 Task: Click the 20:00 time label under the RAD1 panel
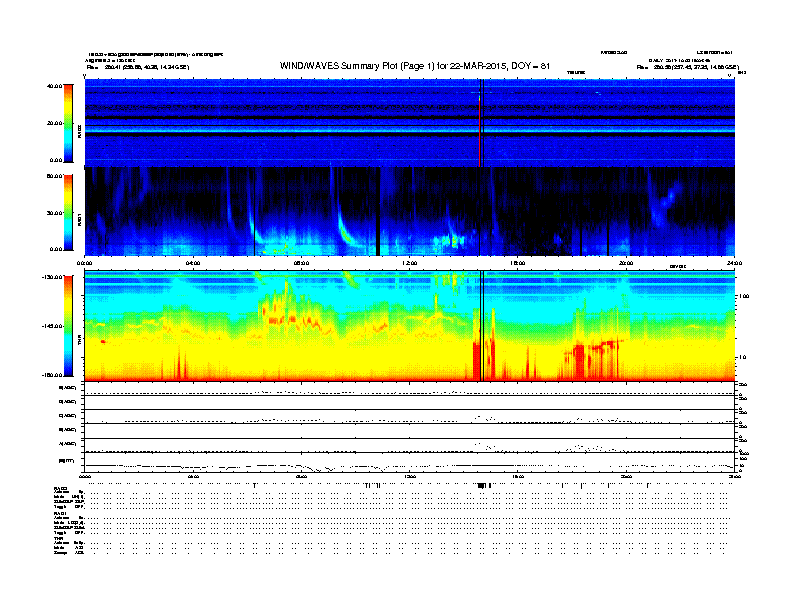coord(626,263)
